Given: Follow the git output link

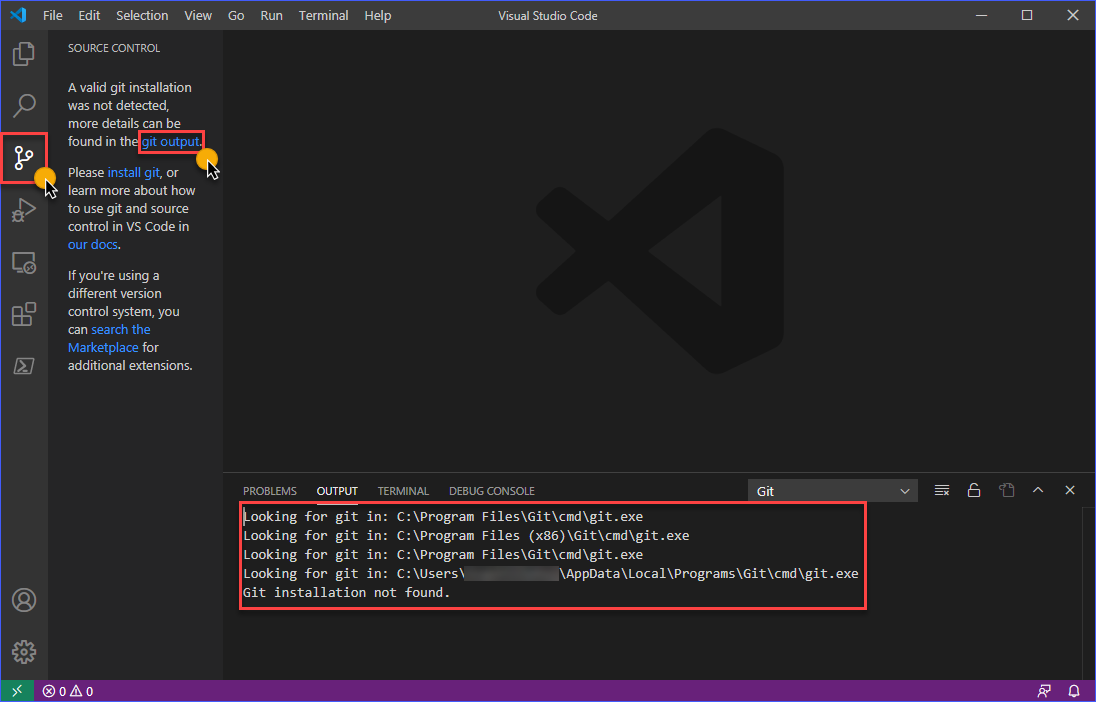Looking at the screenshot, I should click(x=170, y=141).
